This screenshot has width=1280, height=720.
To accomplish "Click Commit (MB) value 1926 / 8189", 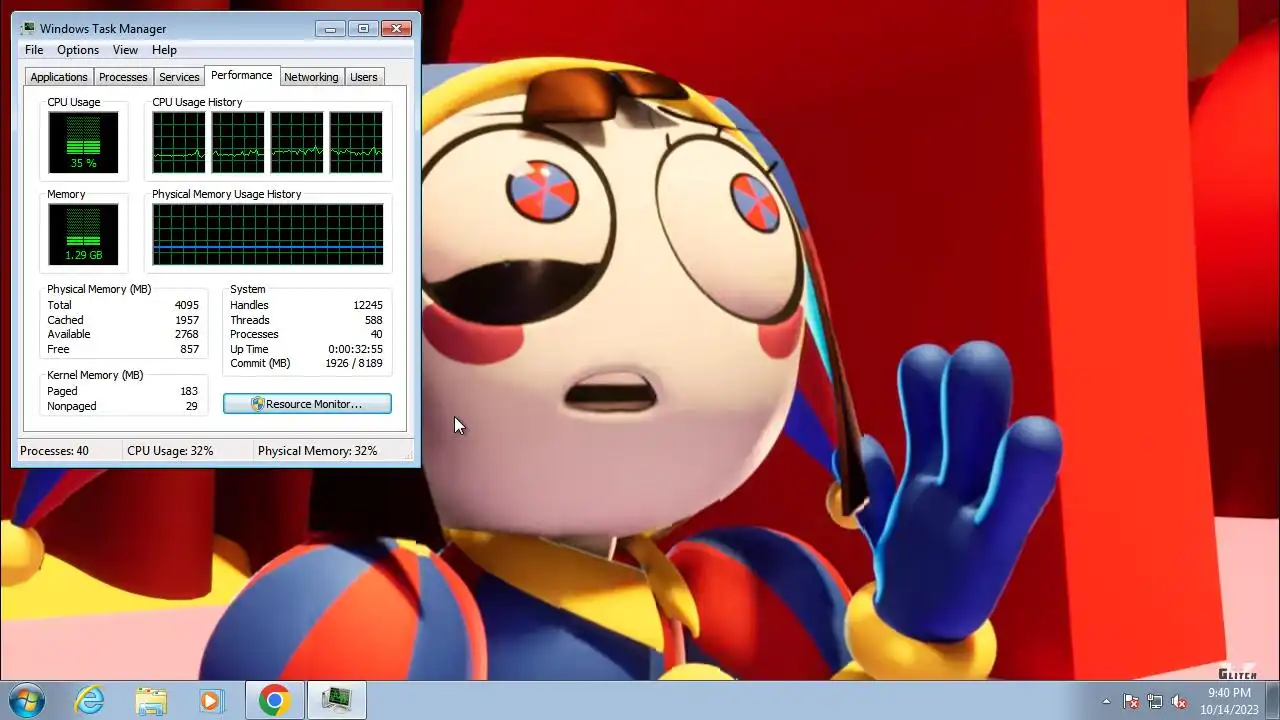I will point(354,363).
